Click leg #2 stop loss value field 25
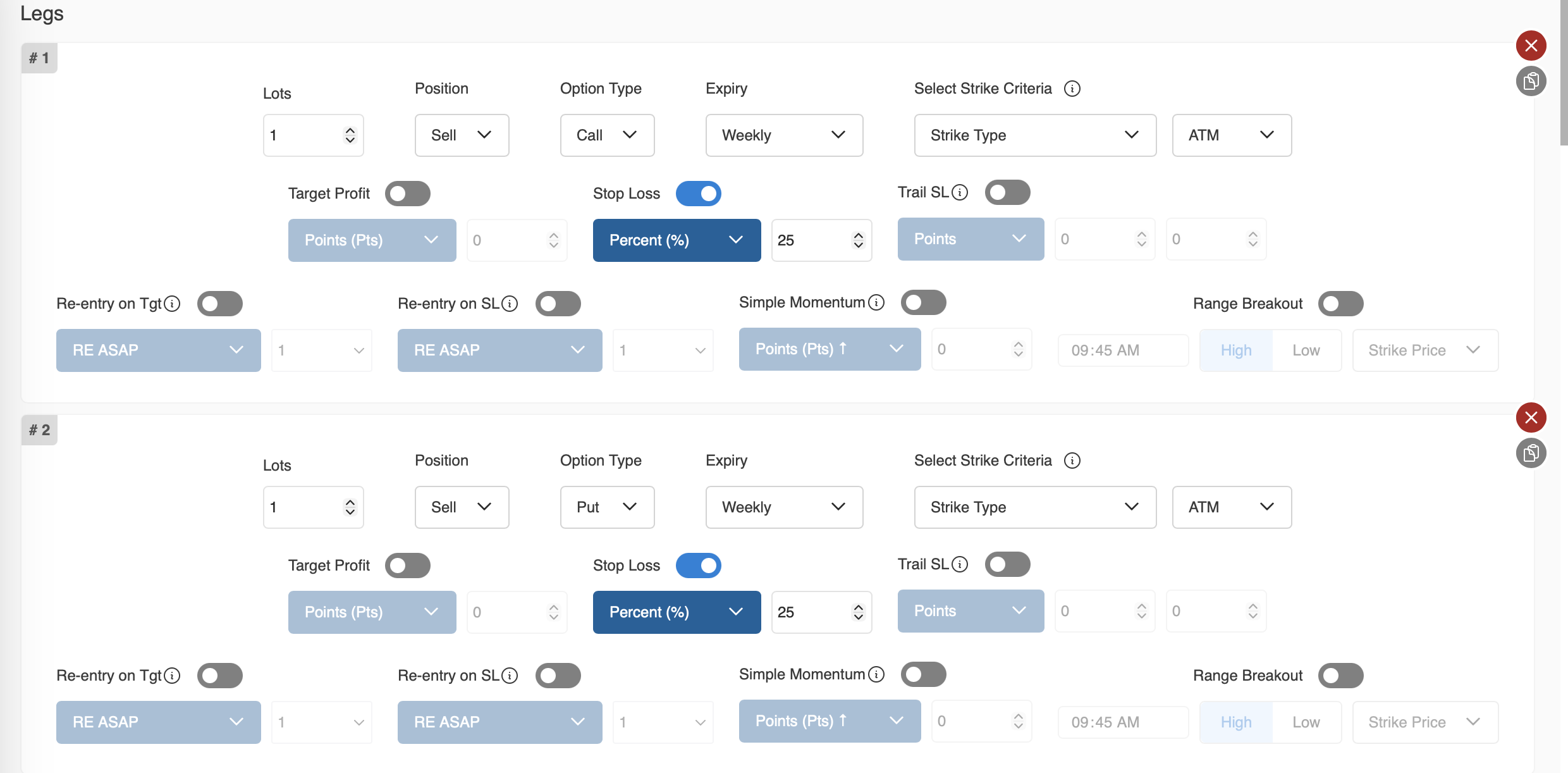 [812, 612]
